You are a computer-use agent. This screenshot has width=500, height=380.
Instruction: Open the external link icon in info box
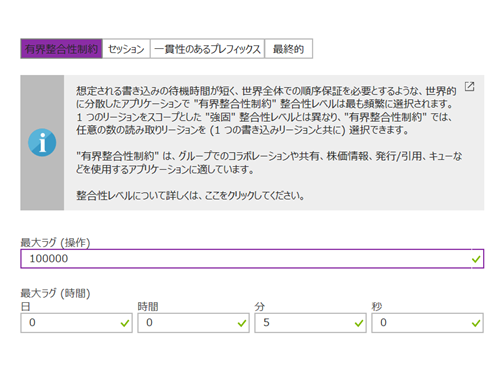pyautogui.click(x=470, y=87)
